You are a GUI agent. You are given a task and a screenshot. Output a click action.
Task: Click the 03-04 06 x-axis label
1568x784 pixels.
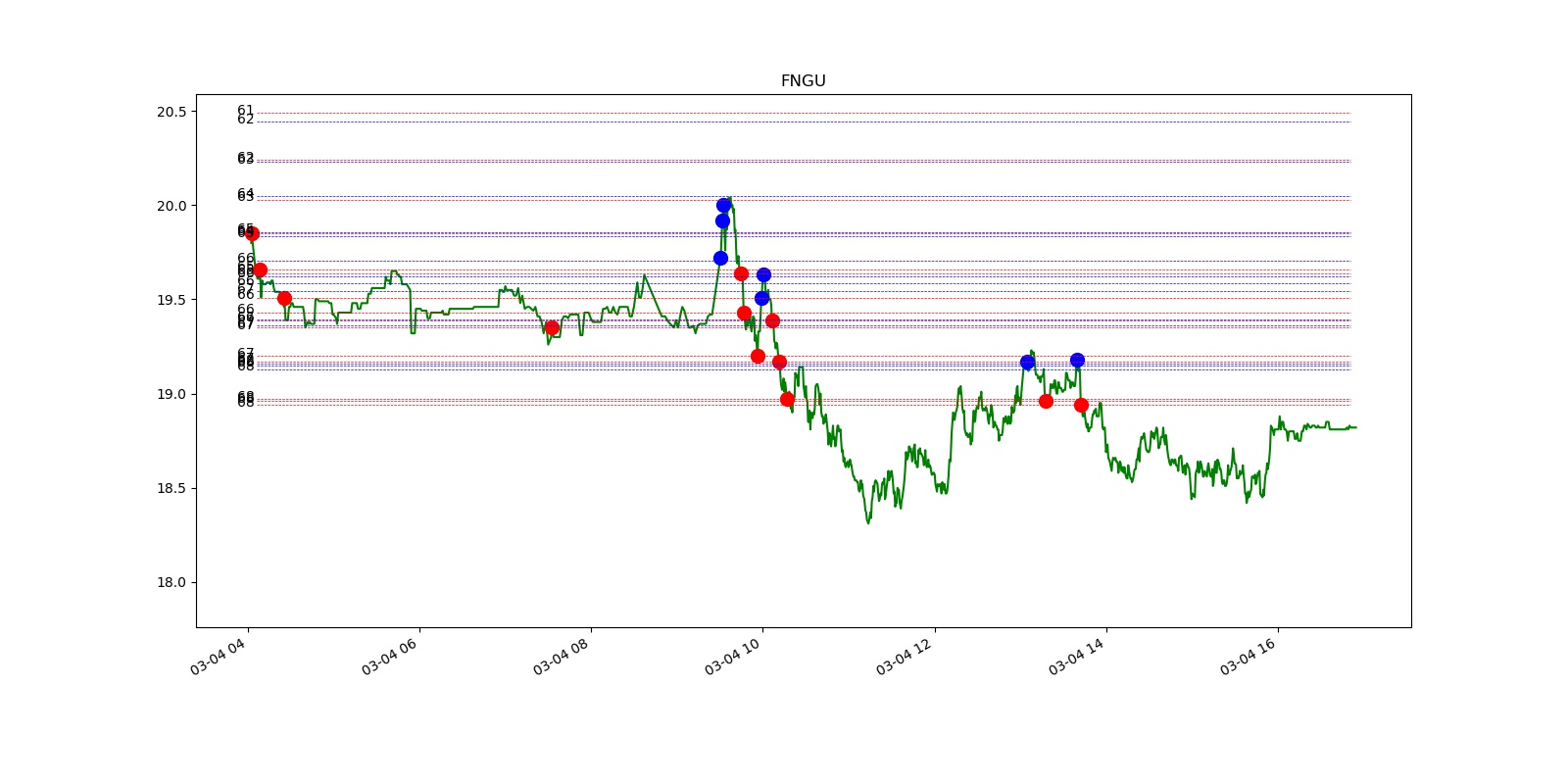(390, 655)
